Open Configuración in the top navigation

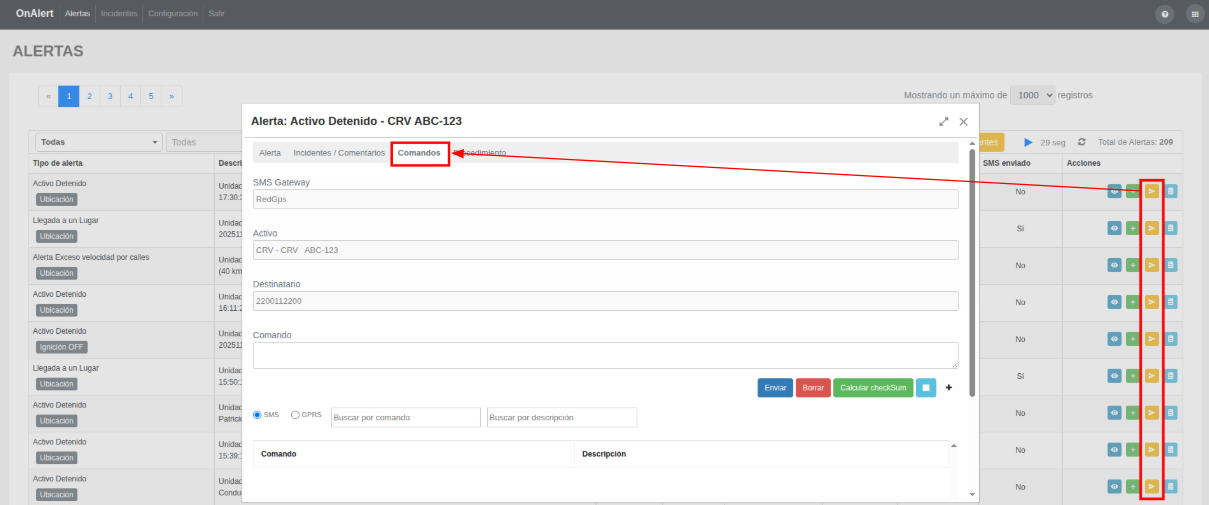point(172,14)
